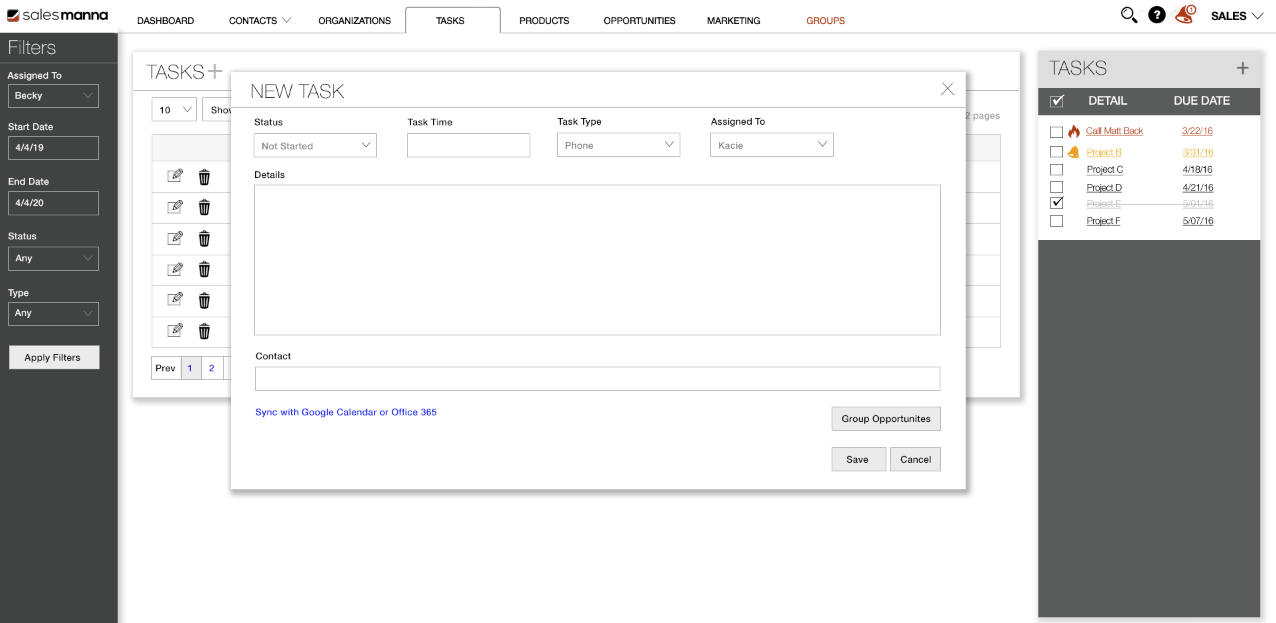Click the Save button

(x=858, y=459)
